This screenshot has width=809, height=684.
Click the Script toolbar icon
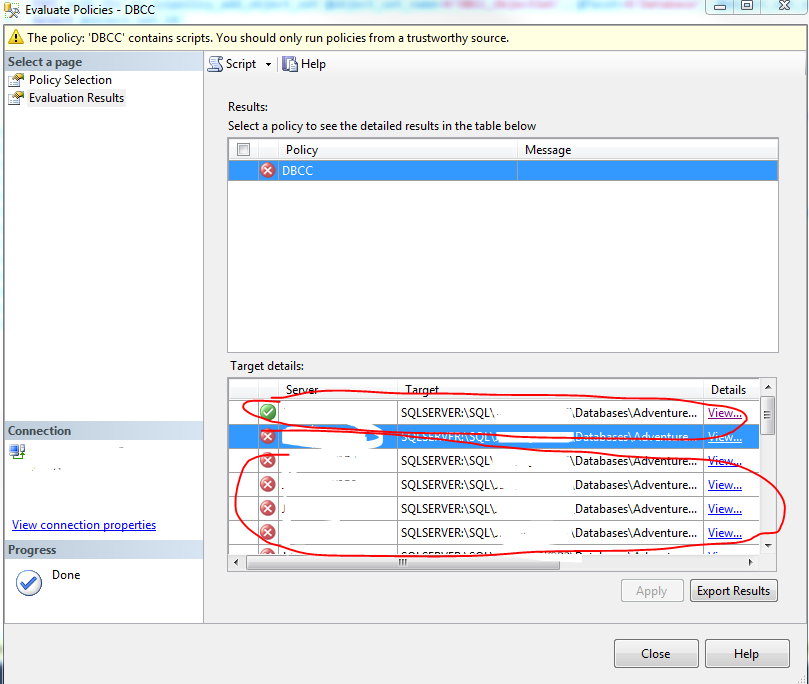coord(215,64)
